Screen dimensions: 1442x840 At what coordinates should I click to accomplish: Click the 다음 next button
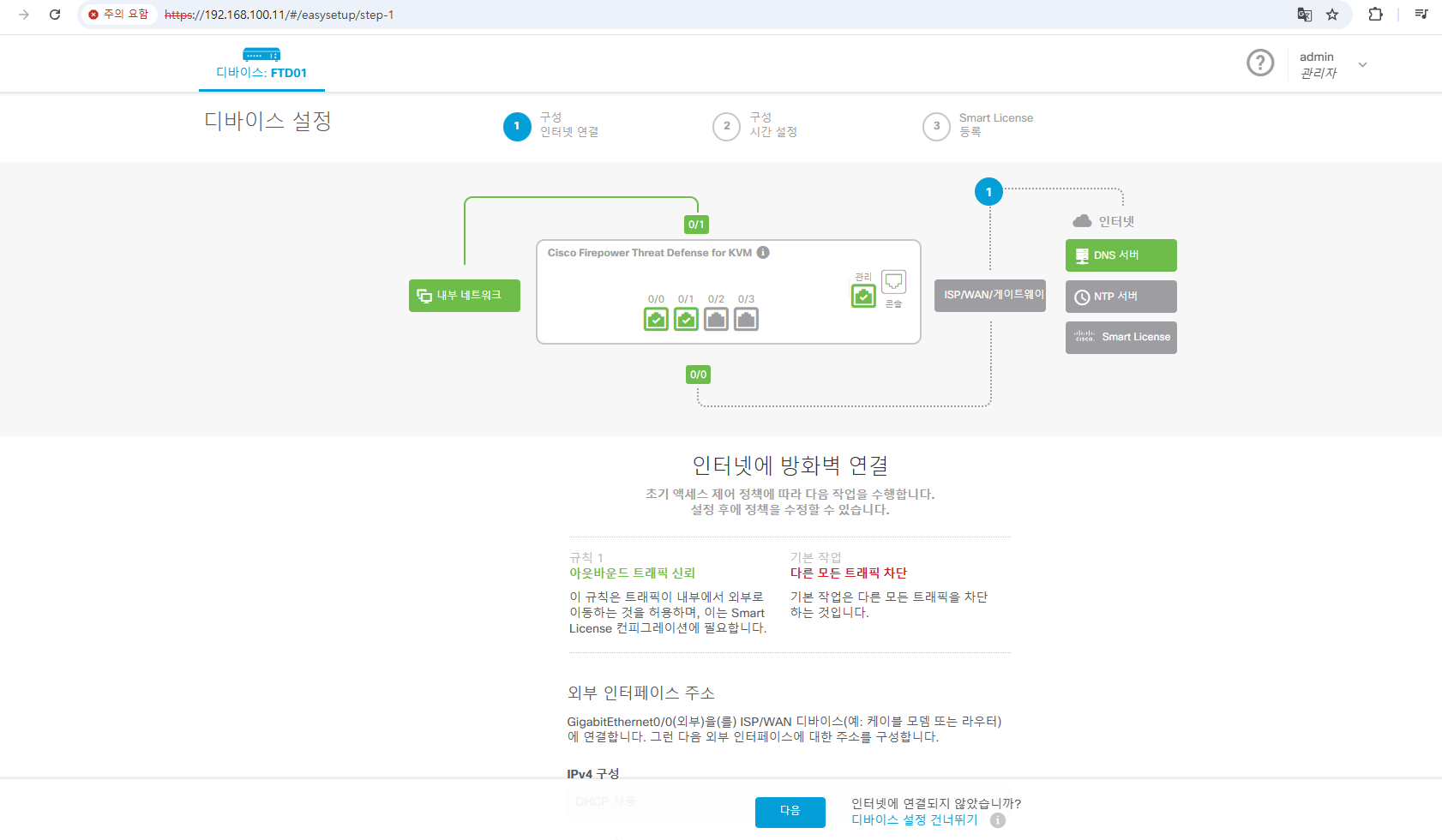click(790, 812)
